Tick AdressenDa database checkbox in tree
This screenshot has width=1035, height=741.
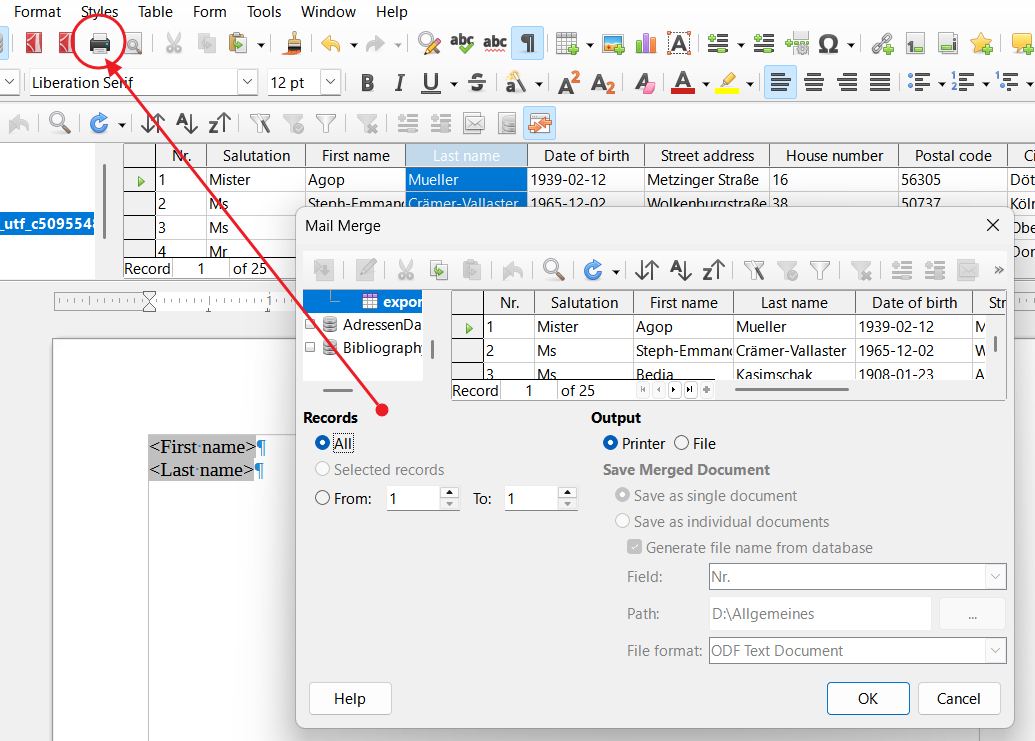(310, 324)
